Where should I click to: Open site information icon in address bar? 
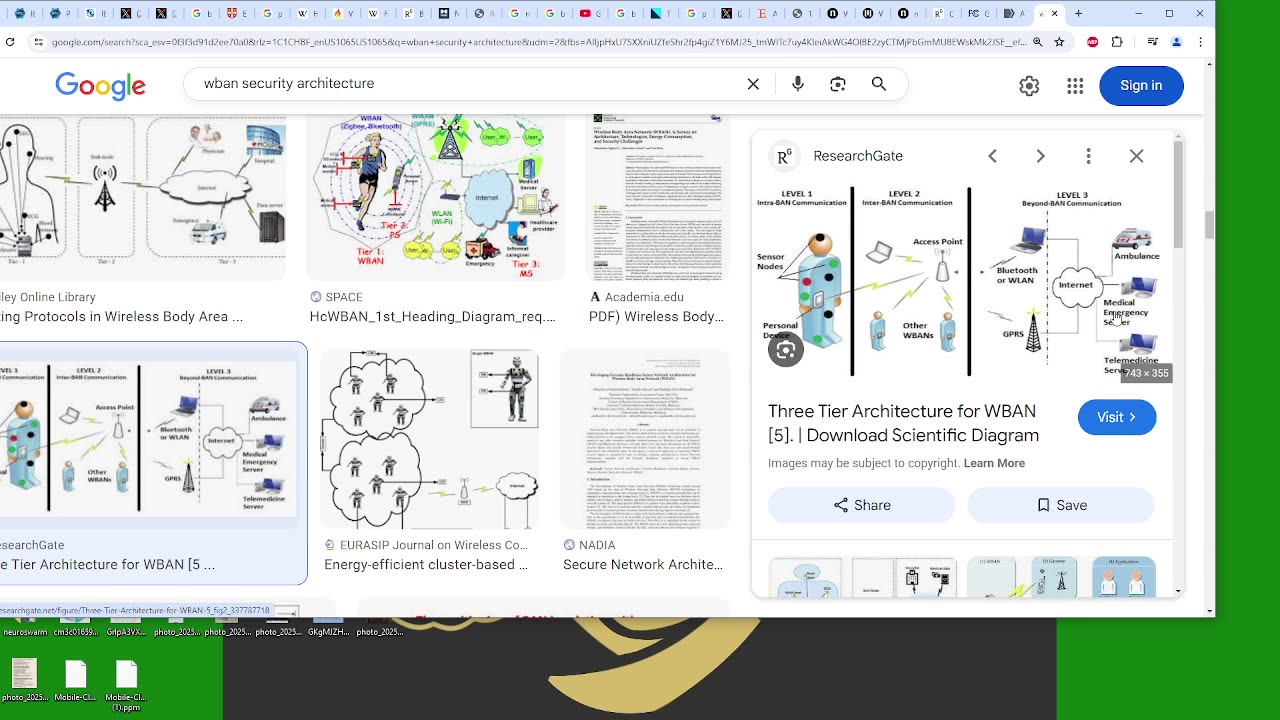(x=38, y=42)
